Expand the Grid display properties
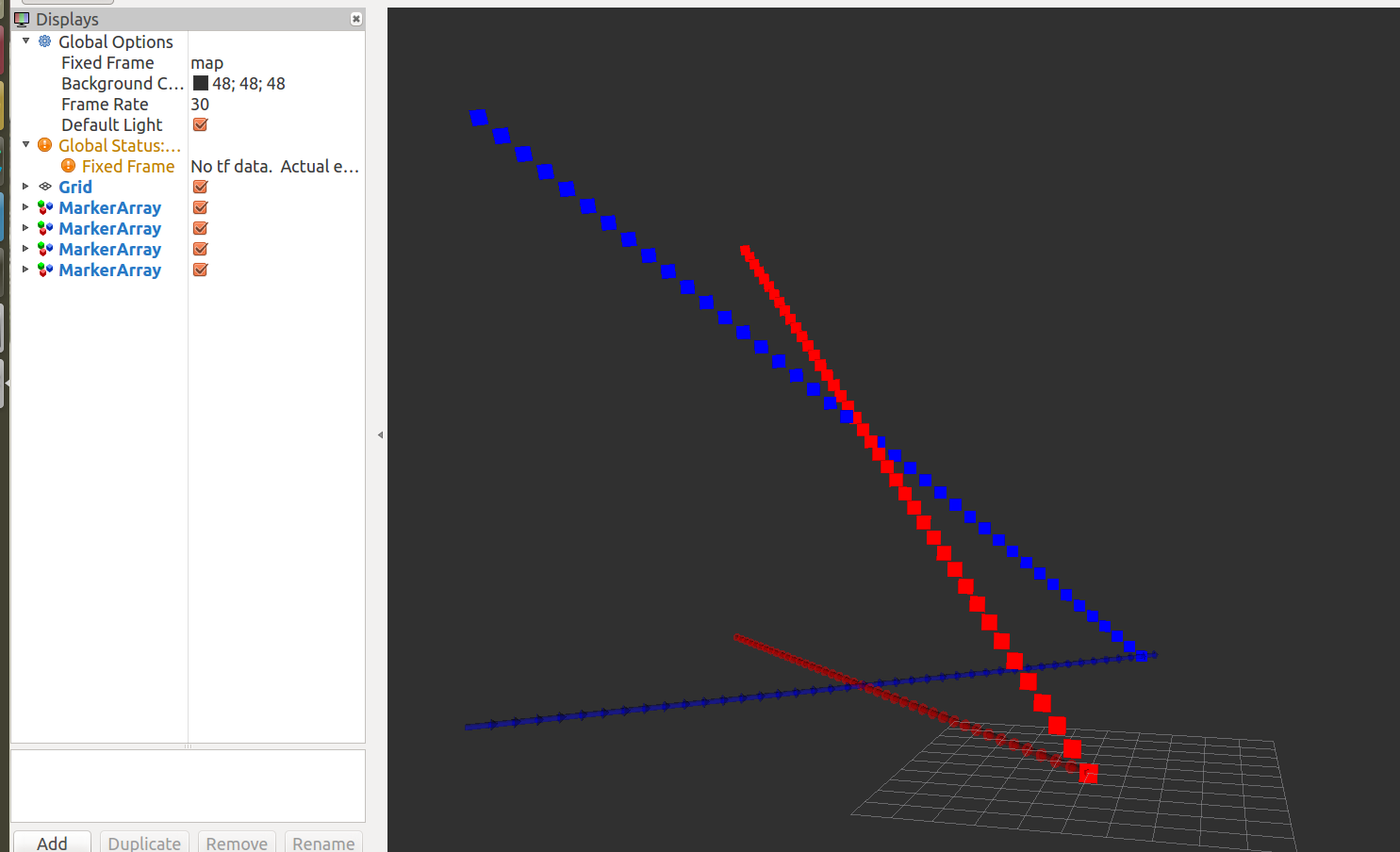Image resolution: width=1400 pixels, height=852 pixels. tap(25, 187)
